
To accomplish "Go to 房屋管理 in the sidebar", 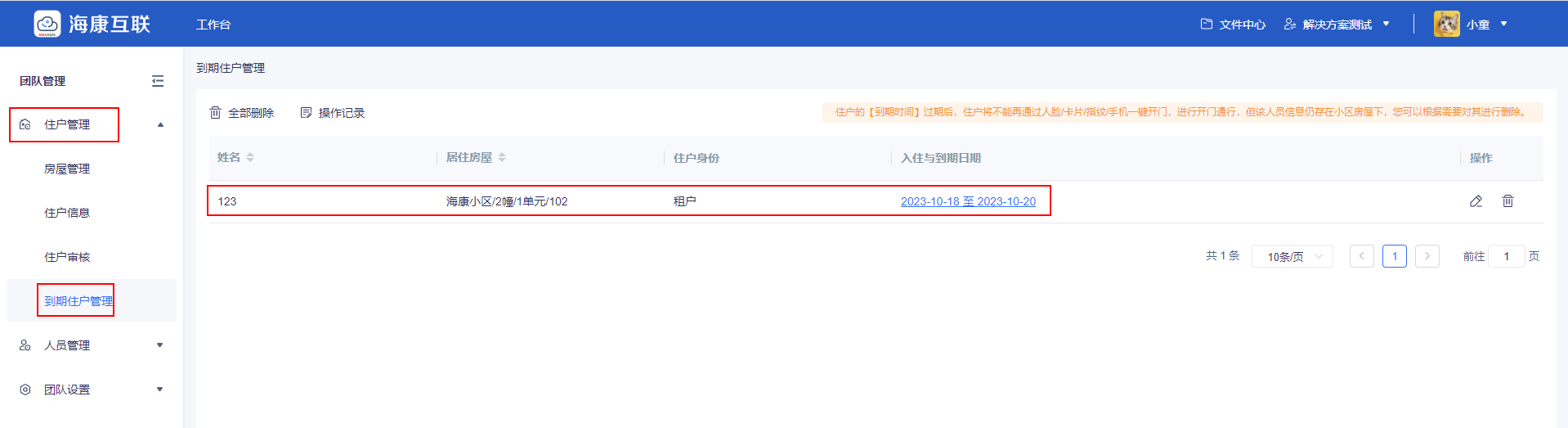I will tap(67, 169).
